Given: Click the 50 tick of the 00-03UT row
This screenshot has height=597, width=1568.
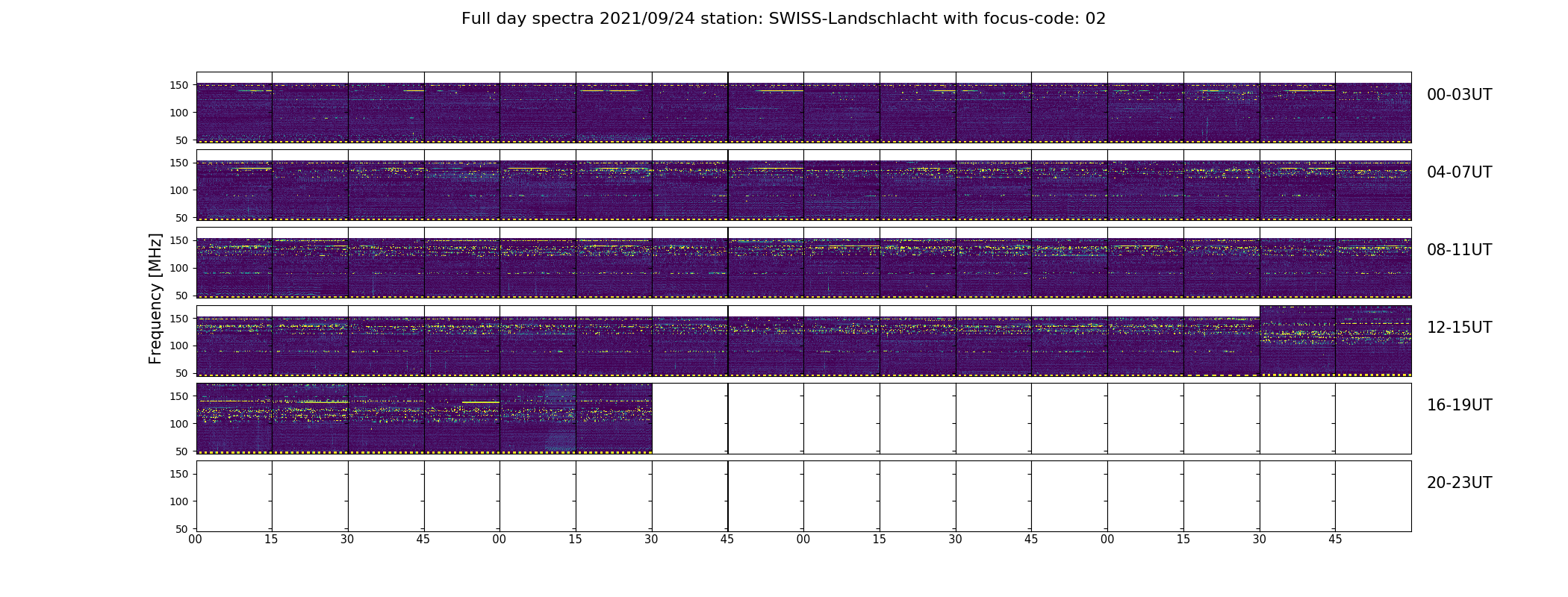Looking at the screenshot, I should click(x=183, y=140).
